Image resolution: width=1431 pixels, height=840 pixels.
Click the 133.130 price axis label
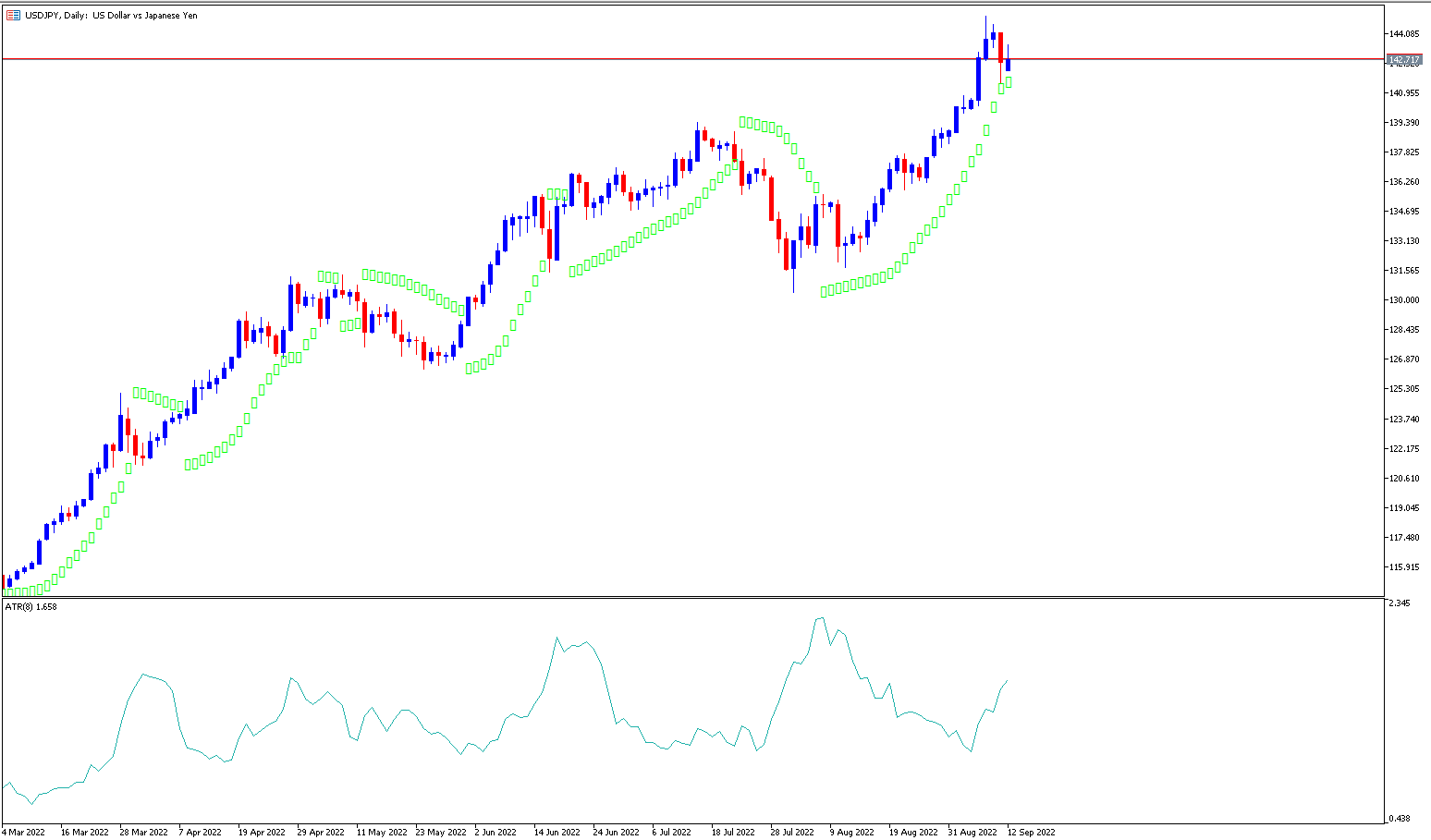(x=1404, y=241)
